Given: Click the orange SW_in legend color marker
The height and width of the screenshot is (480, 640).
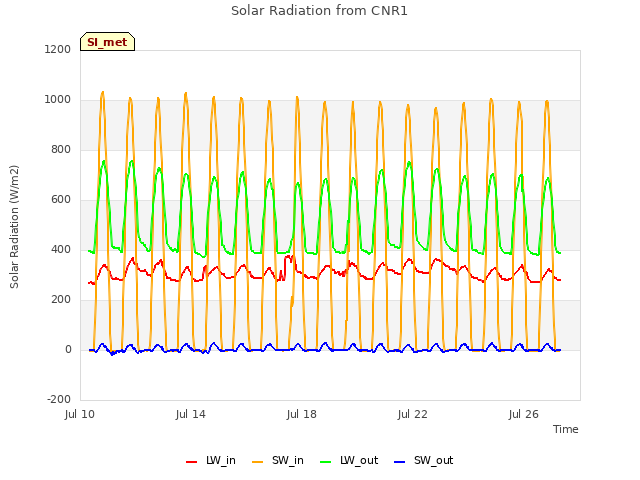Looking at the screenshot, I should pyautogui.click(x=258, y=462).
